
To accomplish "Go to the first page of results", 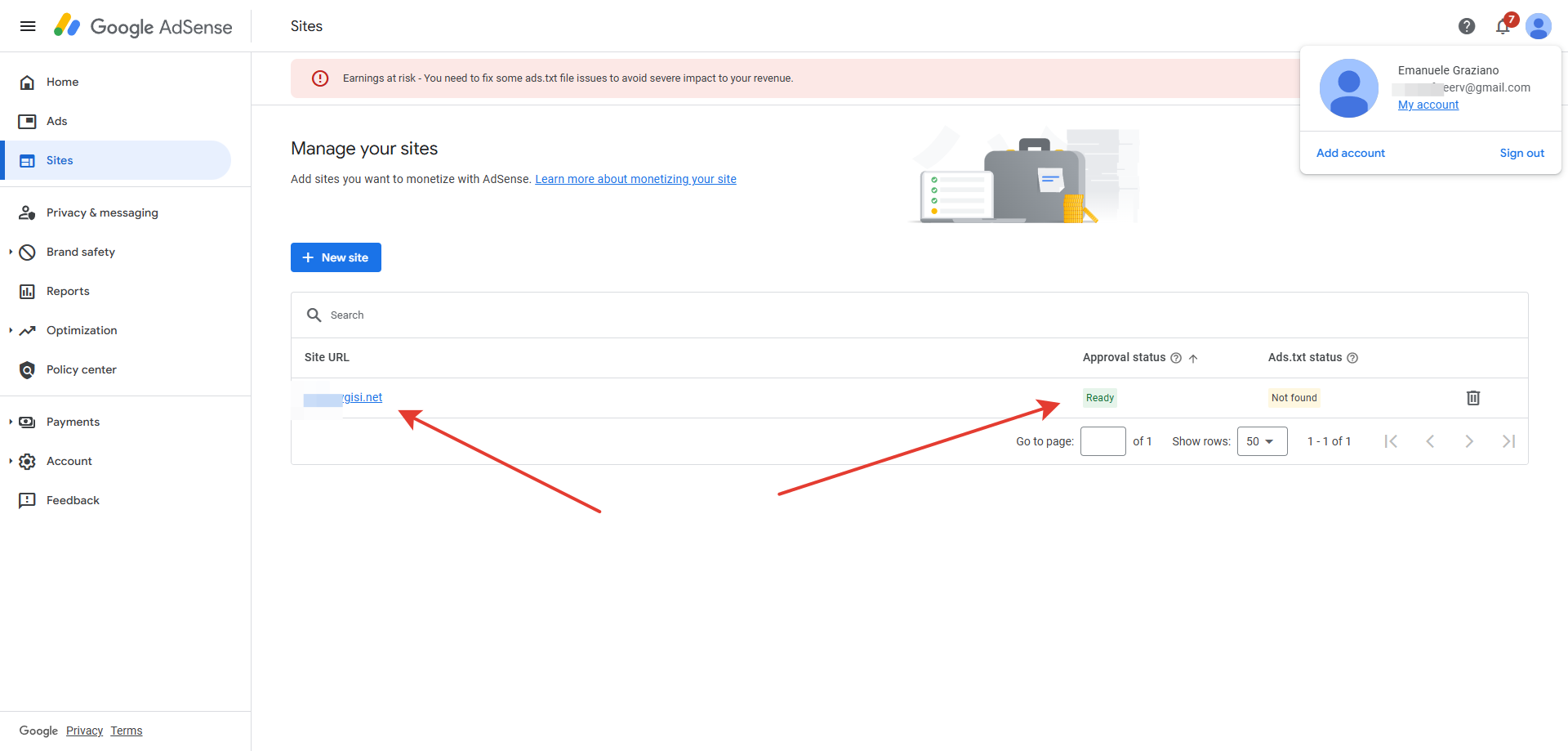I will (1391, 441).
